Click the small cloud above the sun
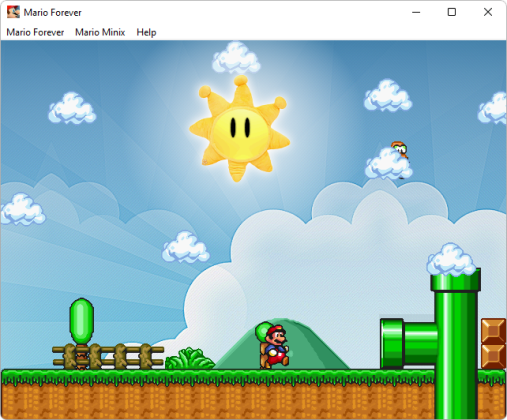Viewport: 507px width, 420px height. point(236,58)
